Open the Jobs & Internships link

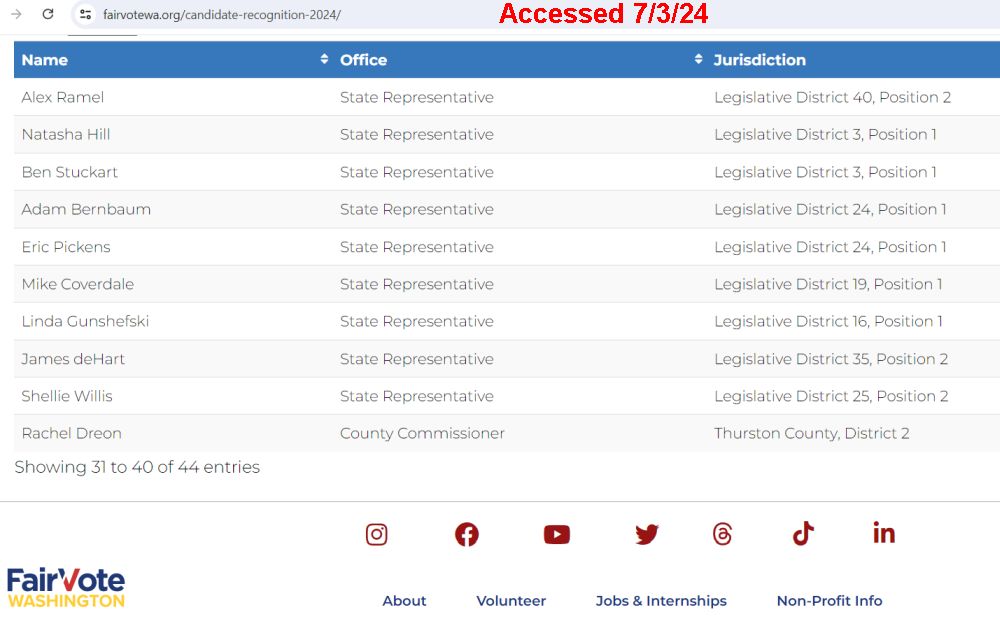[661, 601]
